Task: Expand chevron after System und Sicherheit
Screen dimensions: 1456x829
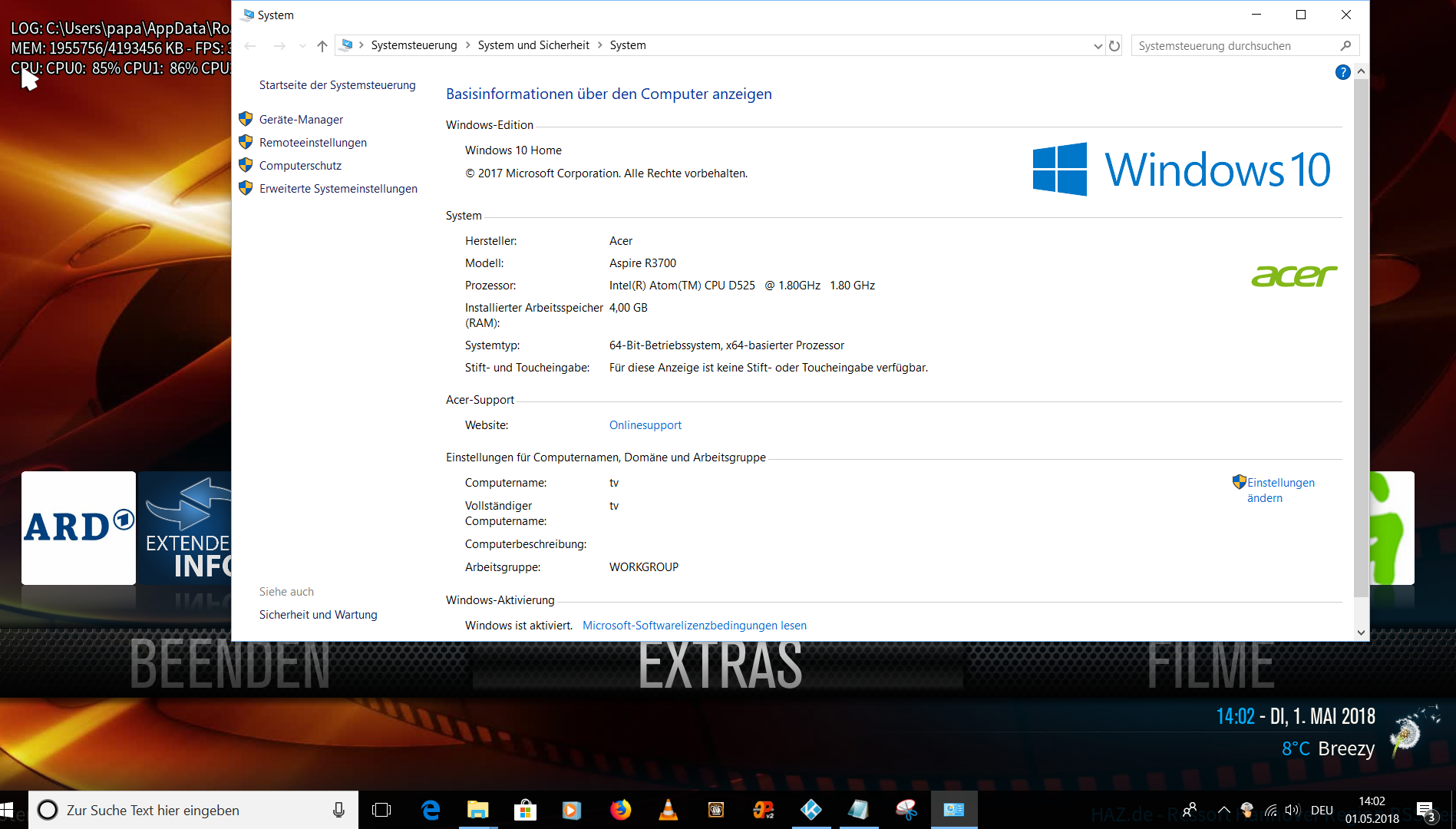Action: [600, 45]
